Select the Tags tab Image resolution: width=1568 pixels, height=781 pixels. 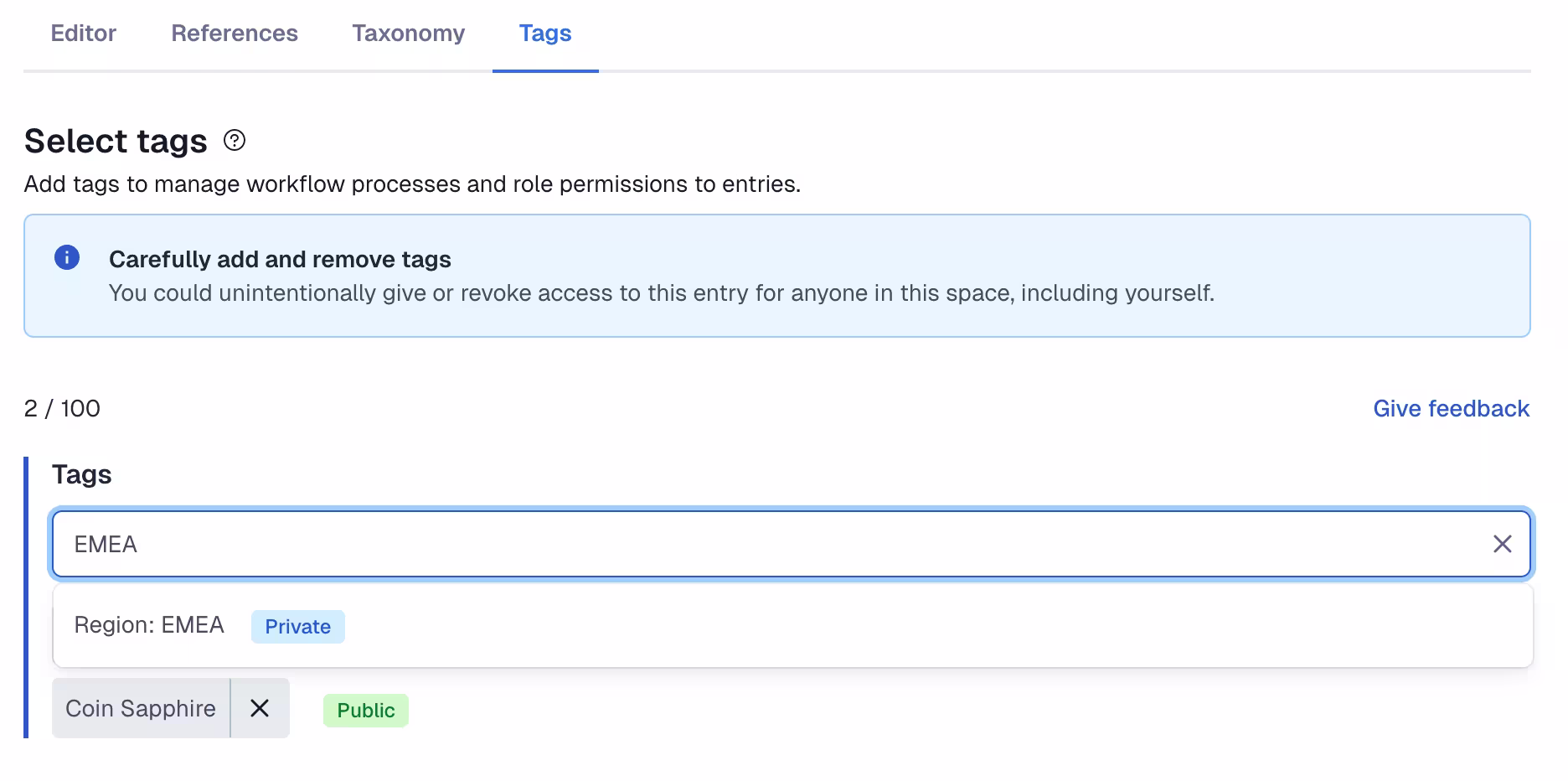[x=545, y=34]
